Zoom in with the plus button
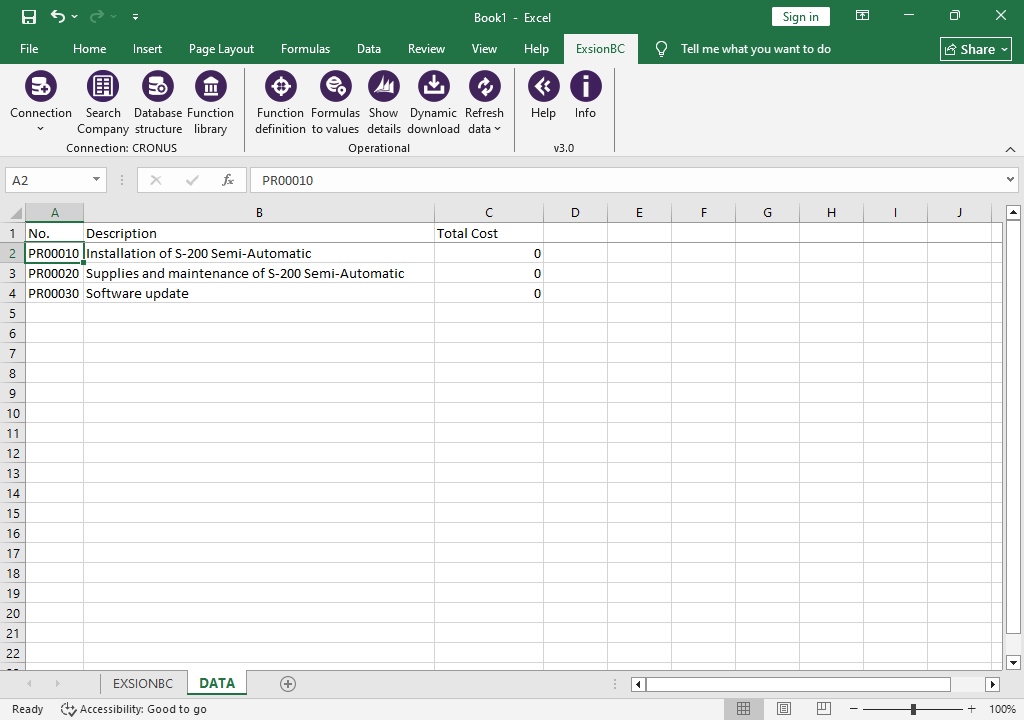This screenshot has width=1024, height=720. (x=972, y=709)
